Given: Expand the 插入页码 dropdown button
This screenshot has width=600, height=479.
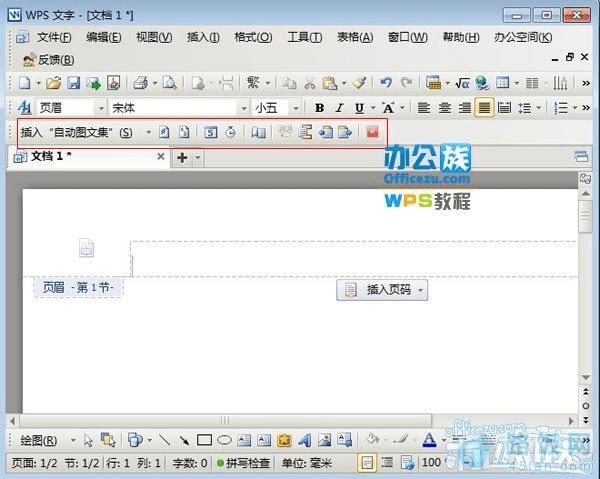Looking at the screenshot, I should (421, 290).
